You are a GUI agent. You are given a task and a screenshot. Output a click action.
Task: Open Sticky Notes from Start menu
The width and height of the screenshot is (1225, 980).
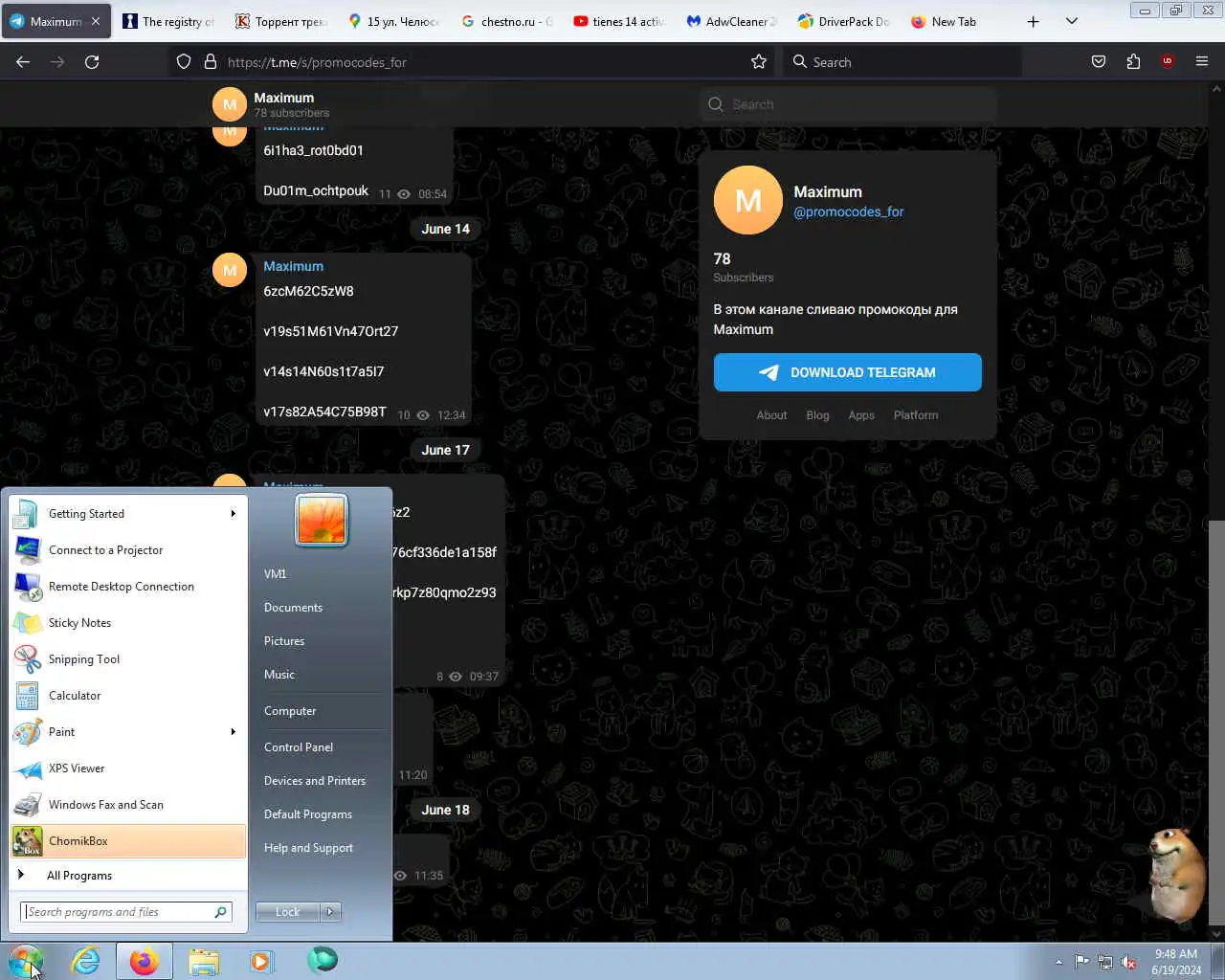[128, 623]
